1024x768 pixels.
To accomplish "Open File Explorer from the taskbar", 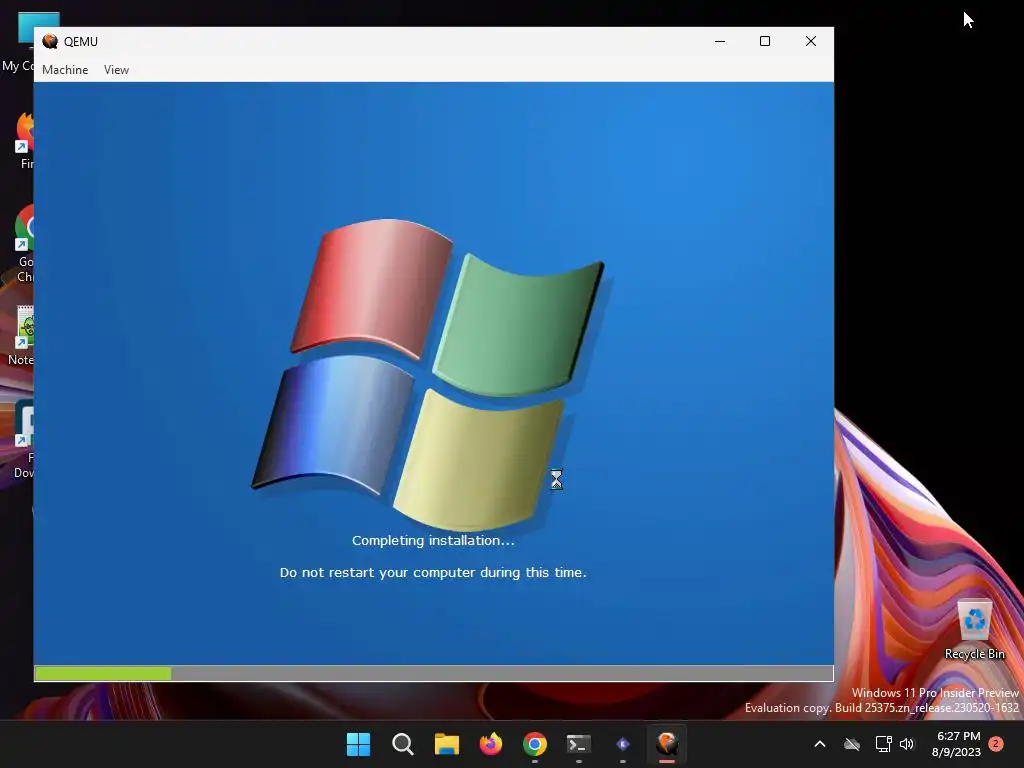I will pyautogui.click(x=447, y=744).
